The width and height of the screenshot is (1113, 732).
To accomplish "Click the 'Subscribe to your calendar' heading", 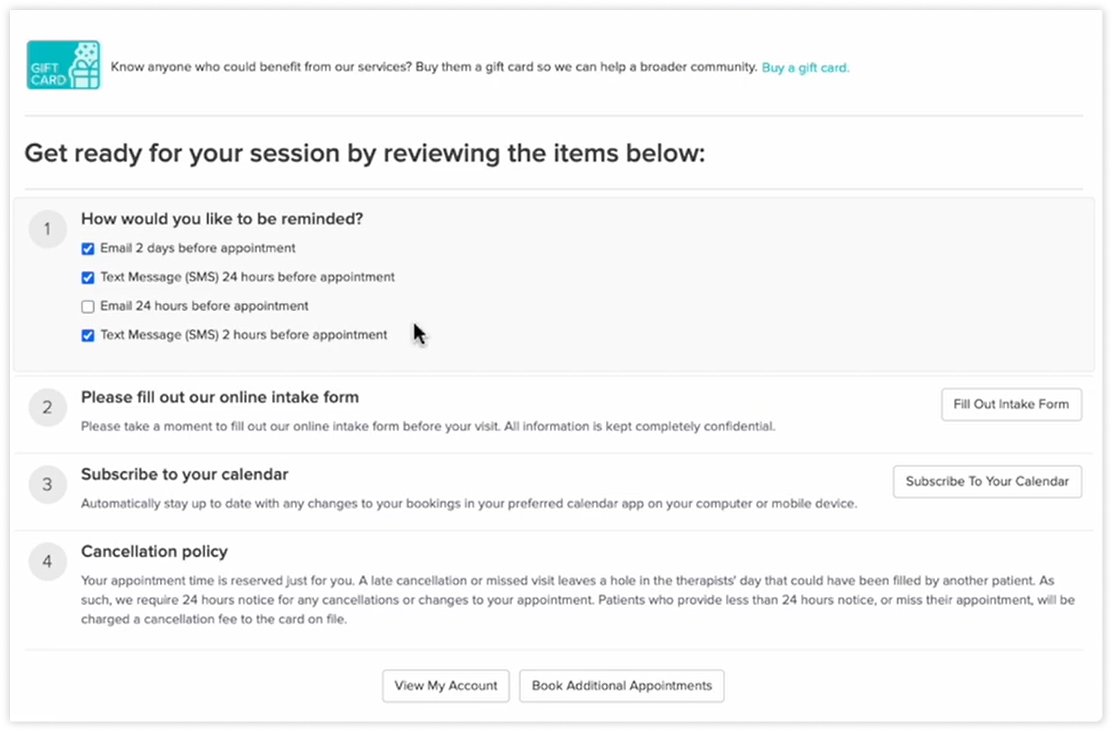I will click(184, 474).
